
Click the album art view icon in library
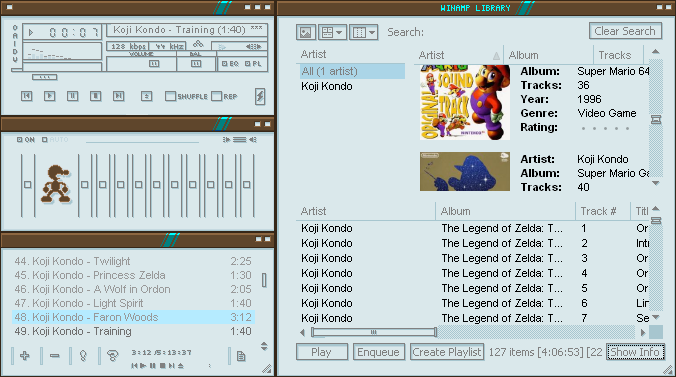pos(306,32)
